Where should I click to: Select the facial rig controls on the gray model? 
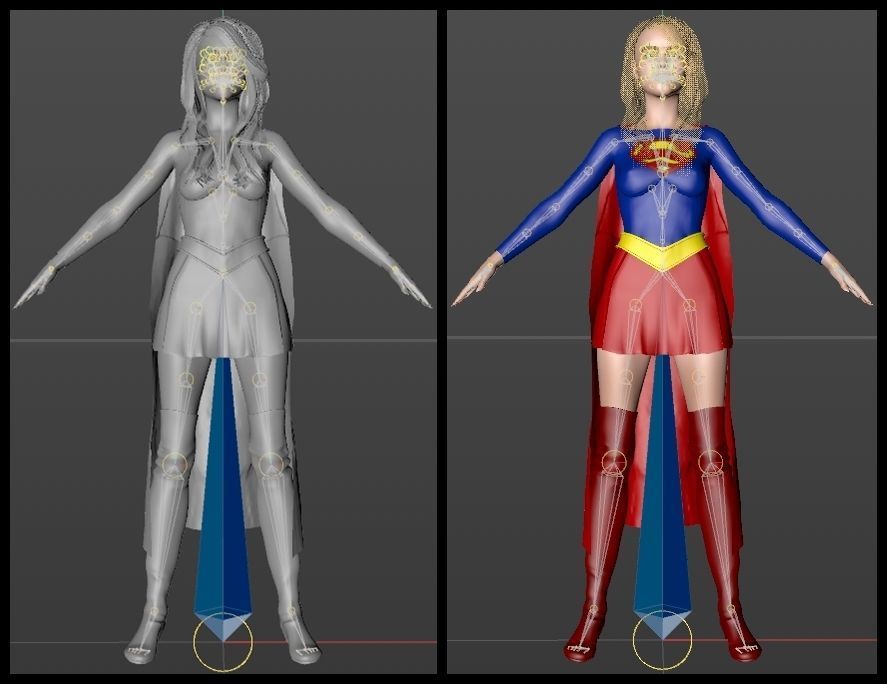click(222, 69)
